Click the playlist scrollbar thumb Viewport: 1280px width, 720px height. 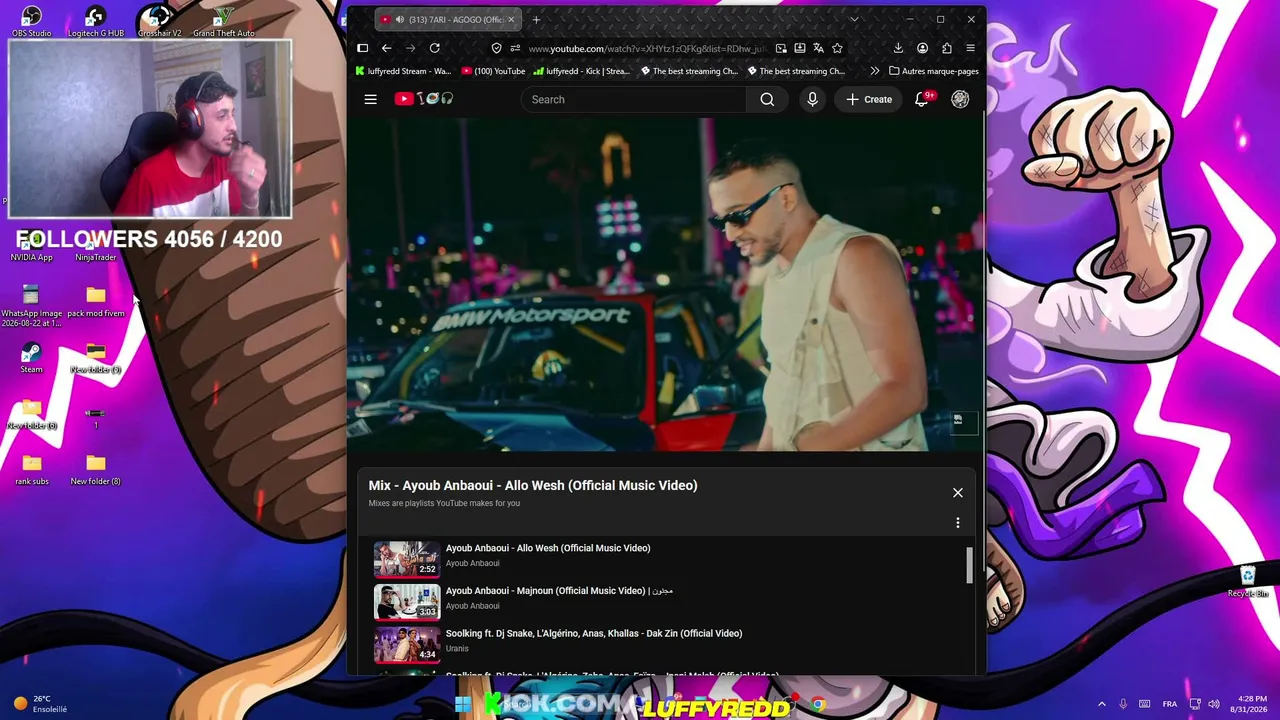[969, 565]
